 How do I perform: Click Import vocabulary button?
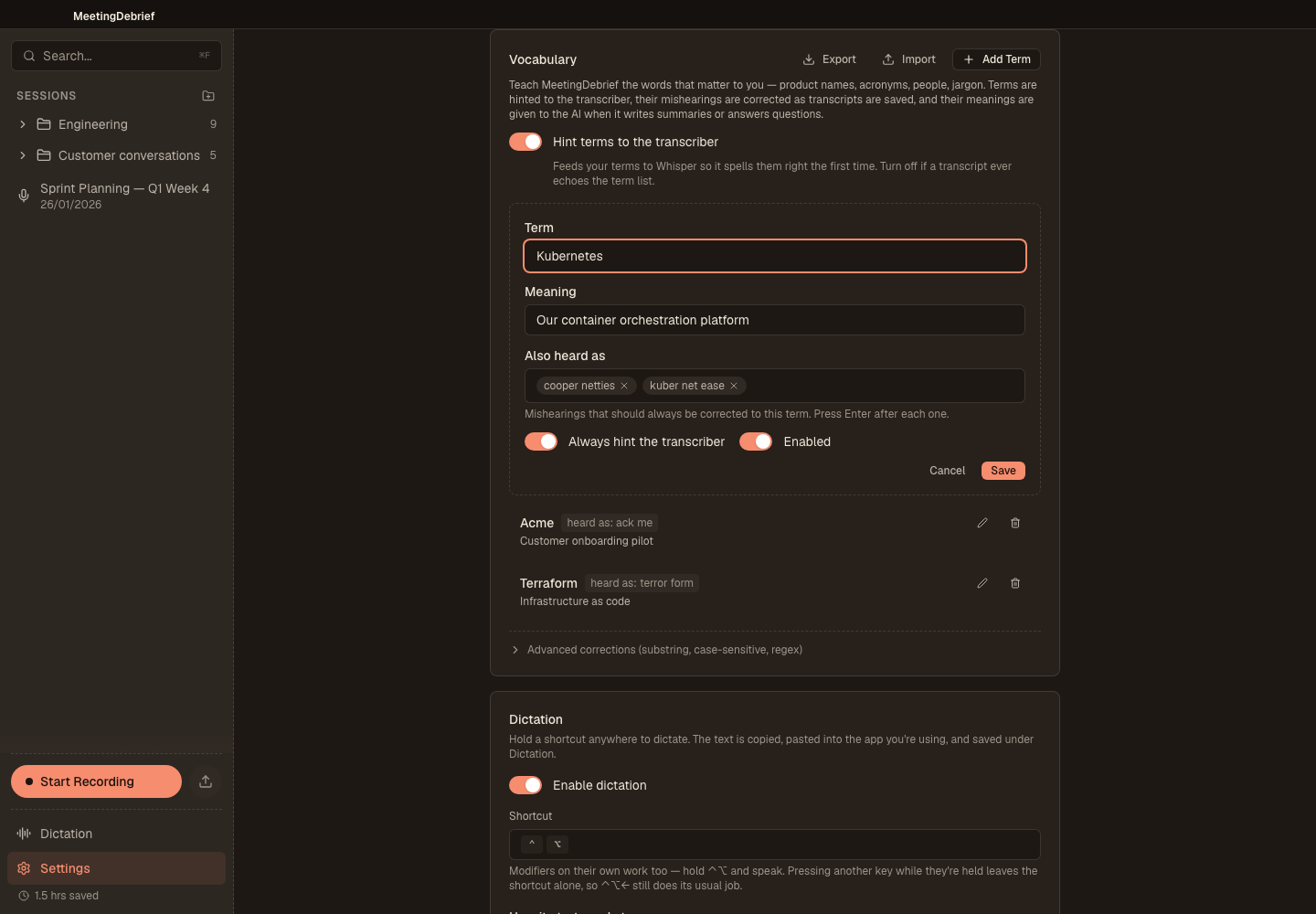(909, 59)
